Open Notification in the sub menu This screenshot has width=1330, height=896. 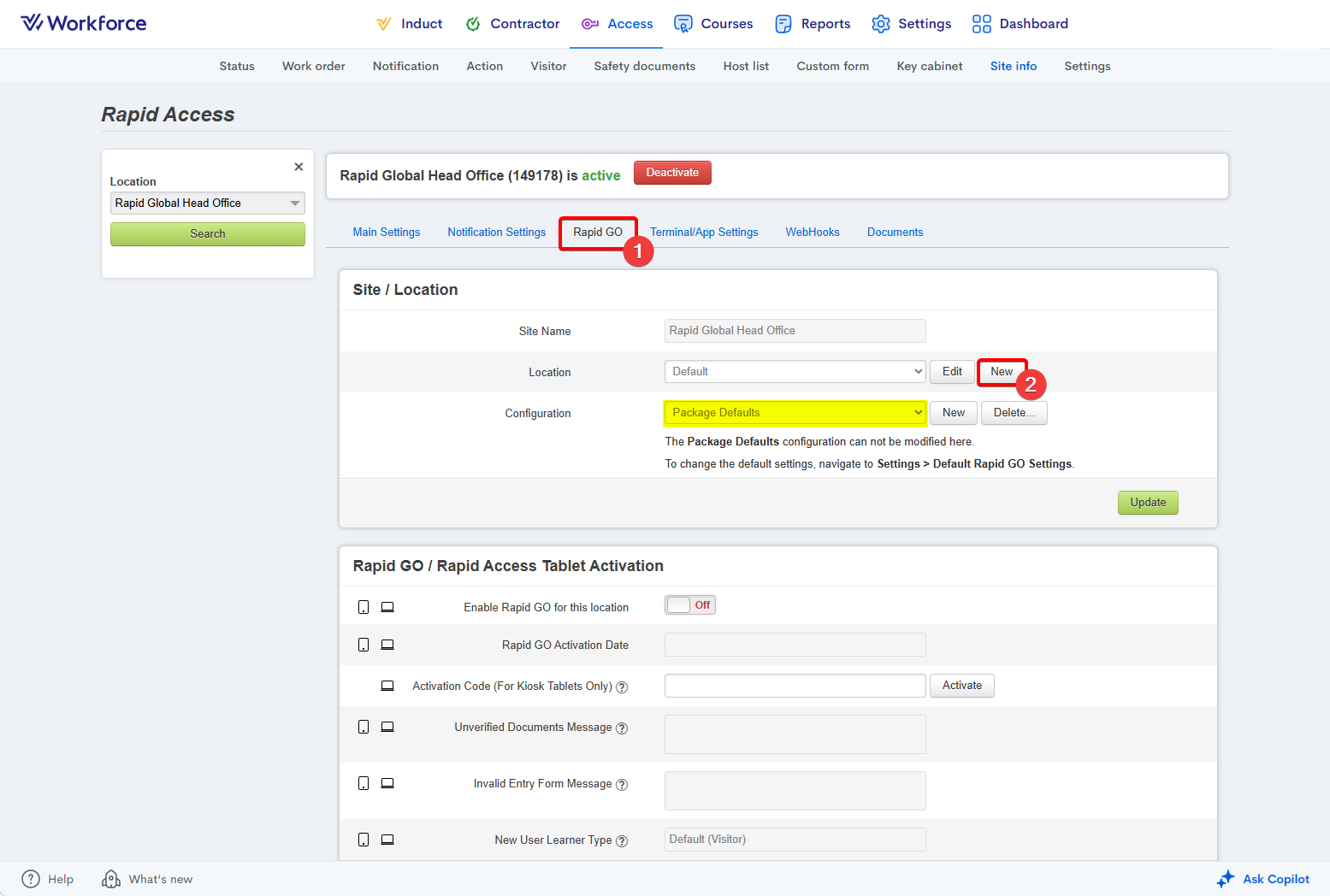[x=405, y=66]
